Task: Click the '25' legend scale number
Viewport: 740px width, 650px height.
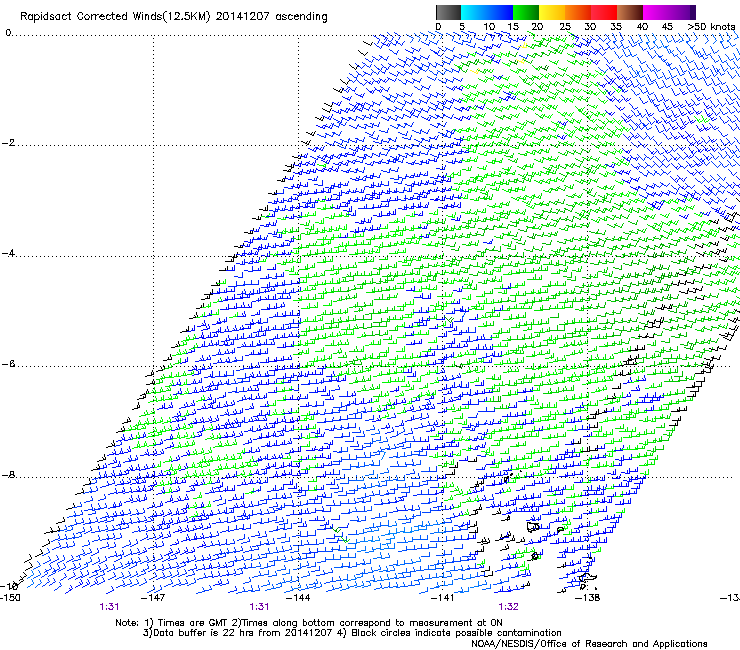Action: click(564, 27)
